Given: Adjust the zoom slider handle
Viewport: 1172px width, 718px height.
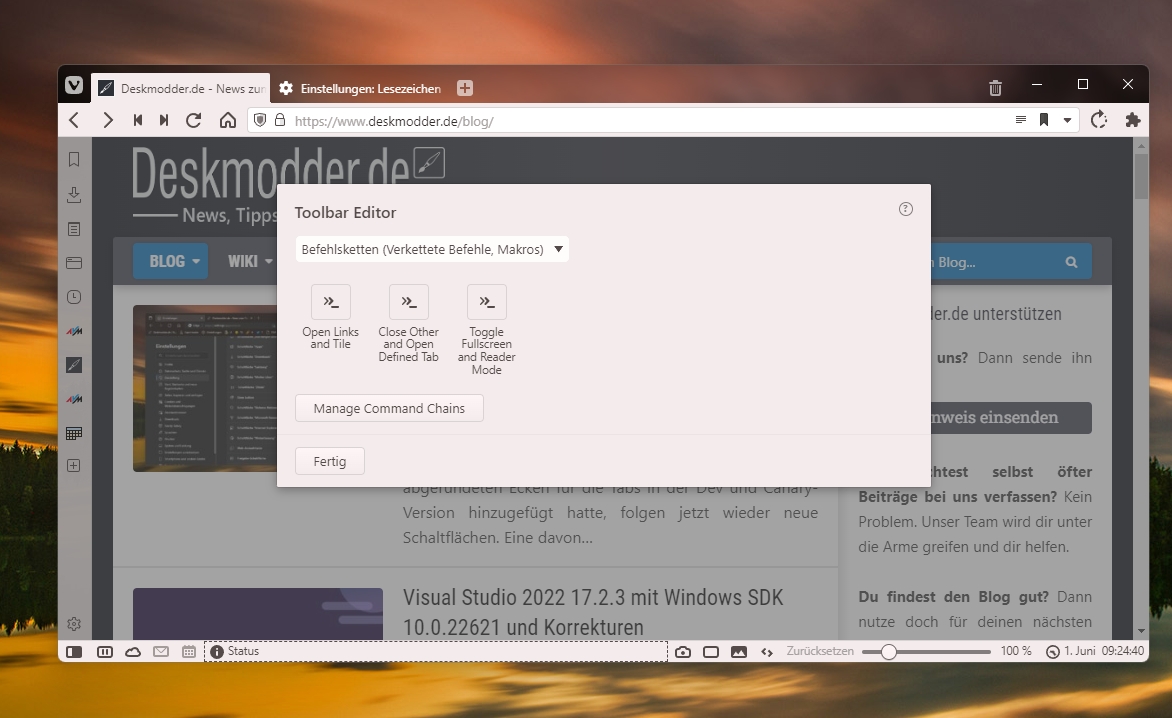Looking at the screenshot, I should pos(888,652).
